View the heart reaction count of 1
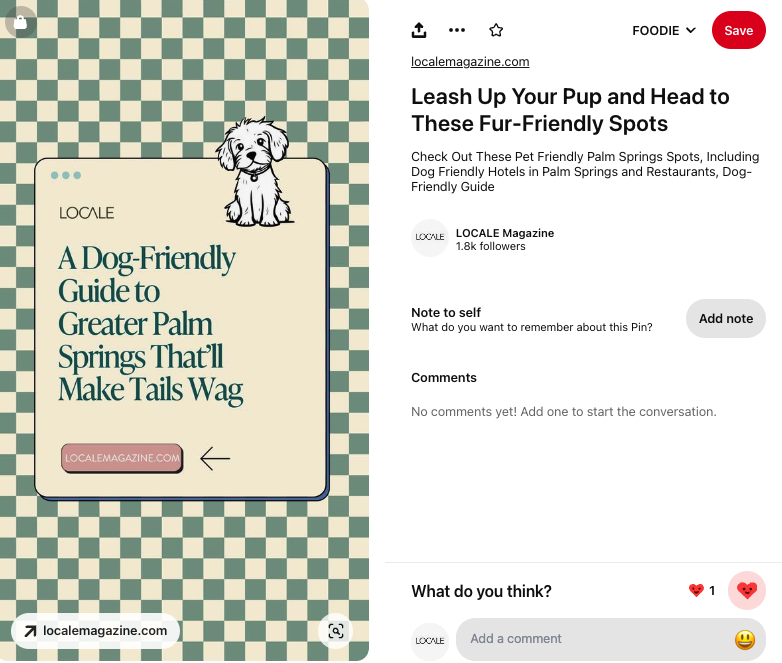Screen dimensions: 782x663 point(702,591)
